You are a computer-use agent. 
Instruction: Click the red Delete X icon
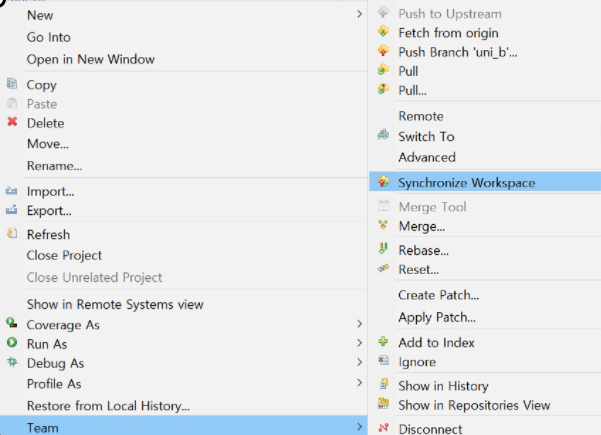coord(12,122)
